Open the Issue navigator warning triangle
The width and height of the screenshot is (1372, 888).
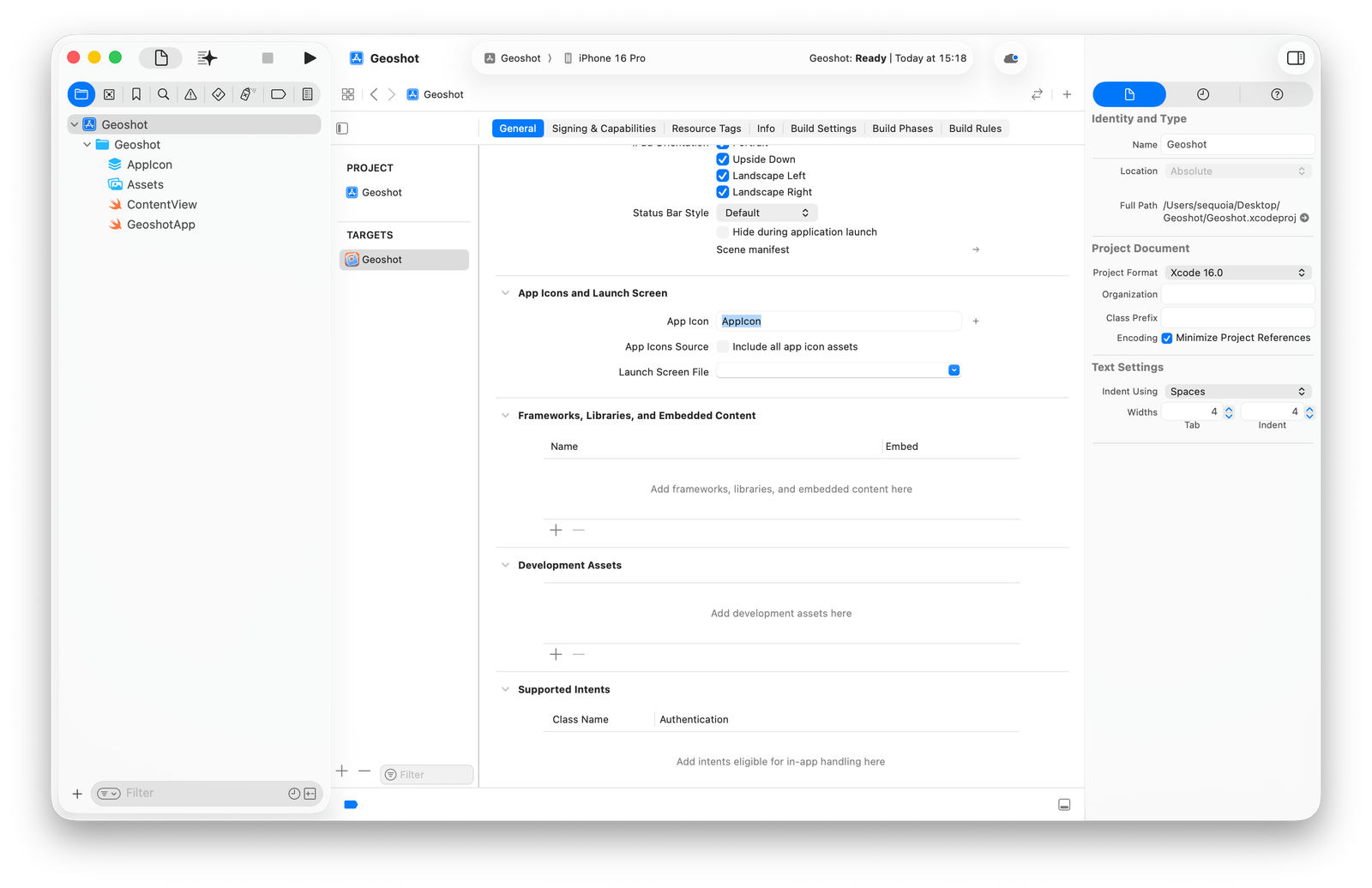pyautogui.click(x=191, y=94)
